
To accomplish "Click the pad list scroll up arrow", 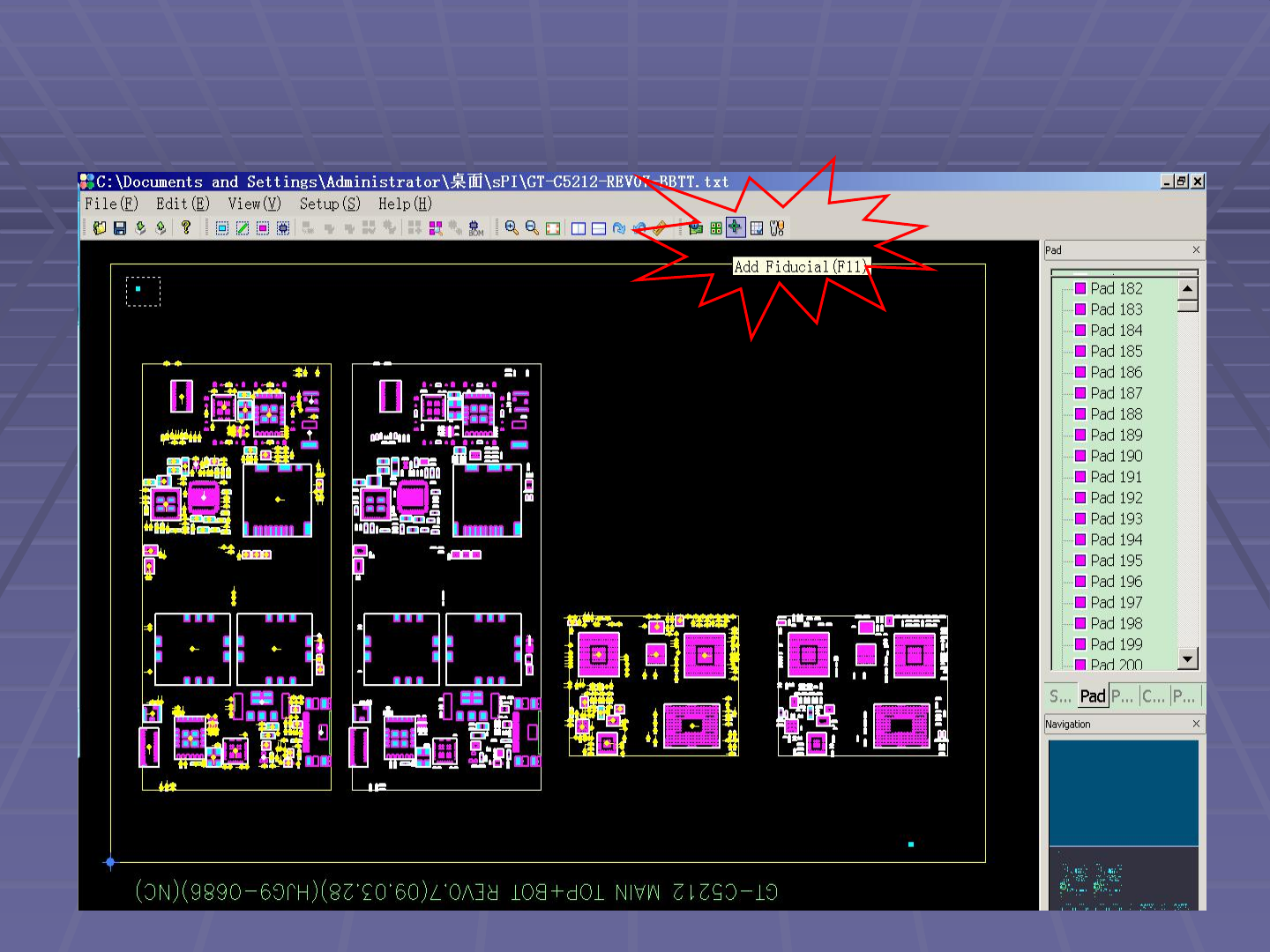I will [1188, 288].
